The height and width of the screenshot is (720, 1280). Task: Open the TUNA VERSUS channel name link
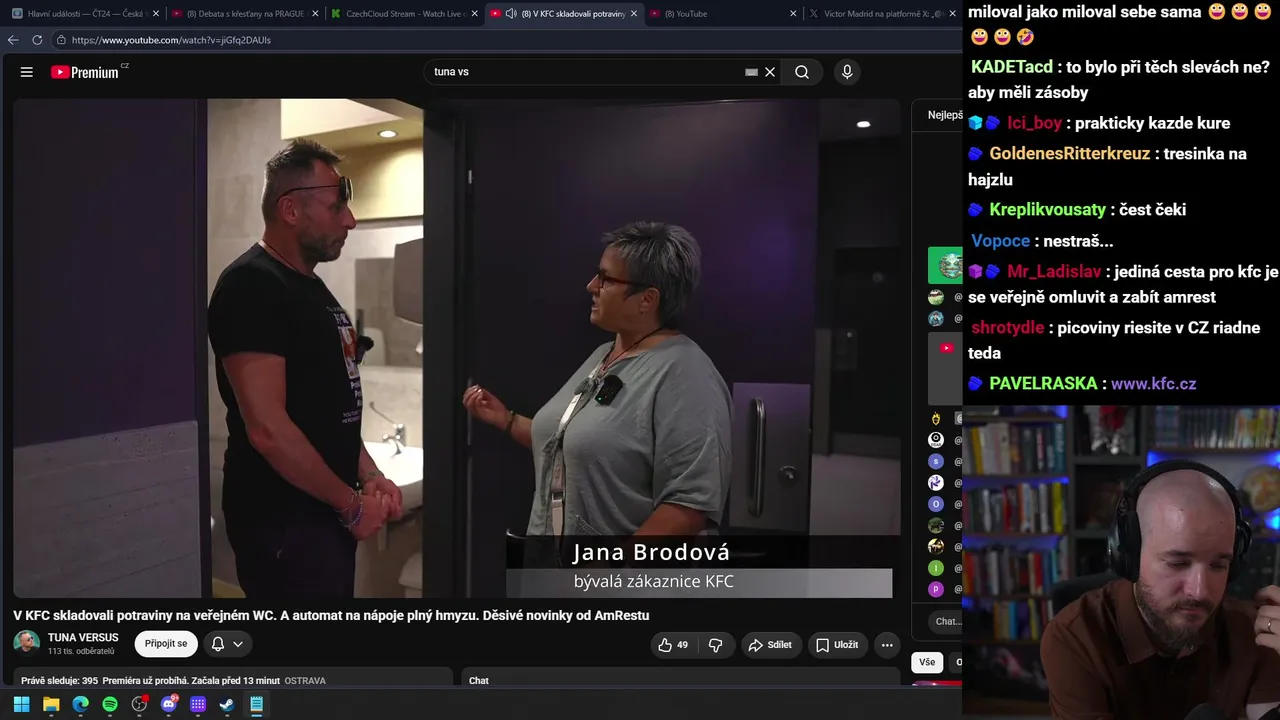point(83,638)
